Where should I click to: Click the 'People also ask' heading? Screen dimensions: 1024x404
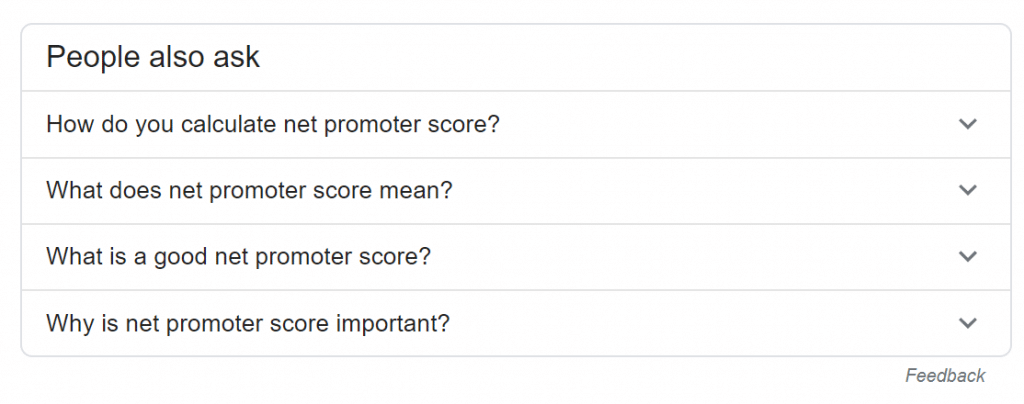point(153,57)
